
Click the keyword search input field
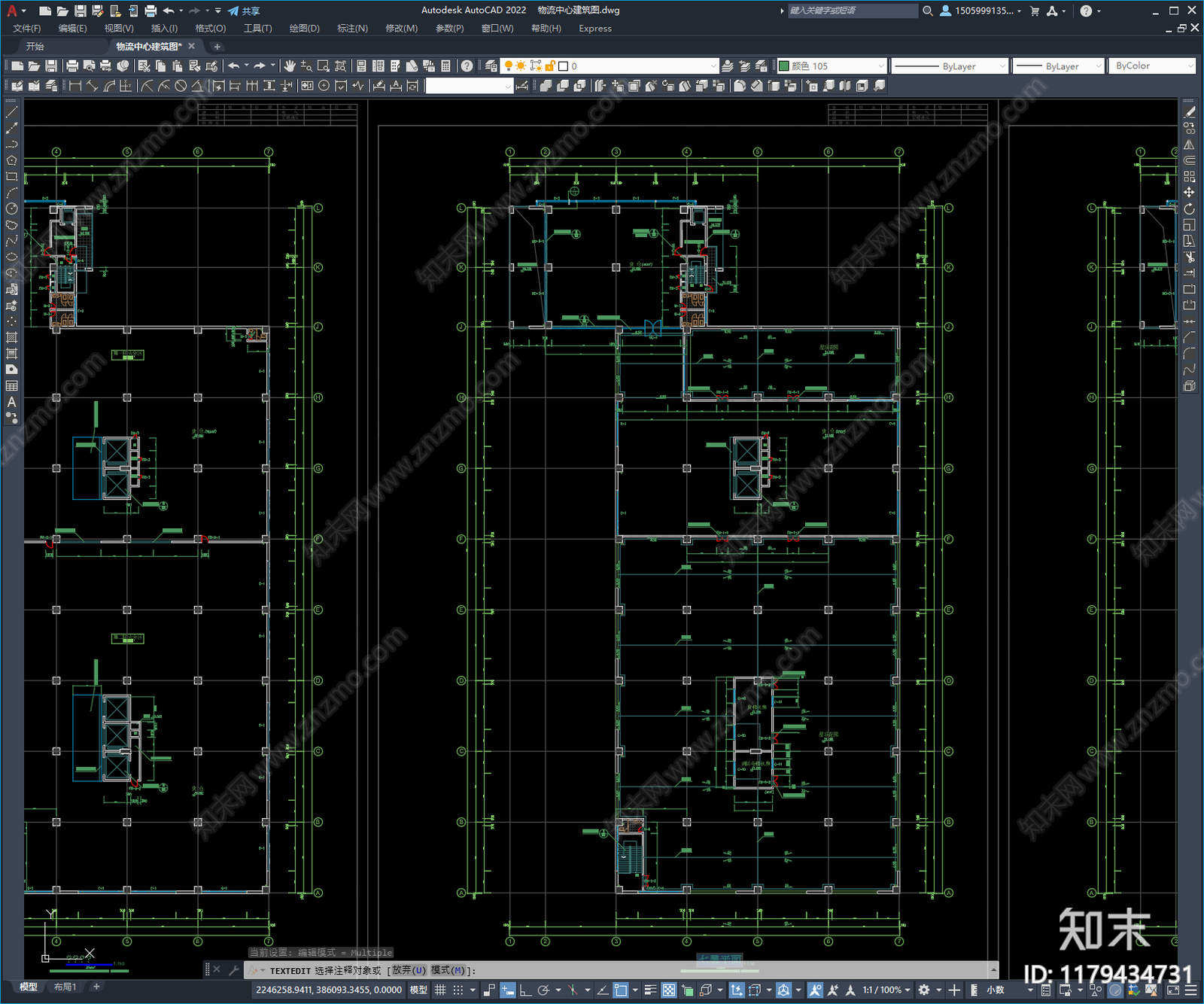pos(852,11)
